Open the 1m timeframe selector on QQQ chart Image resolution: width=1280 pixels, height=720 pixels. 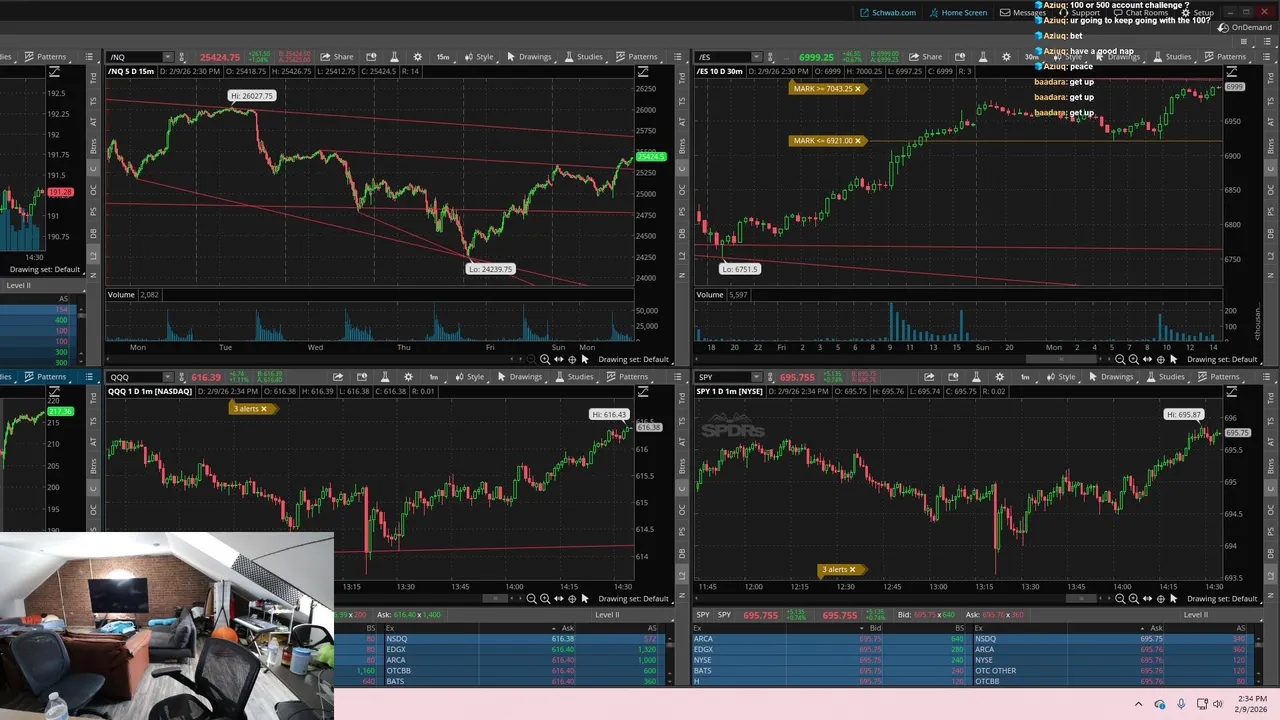(x=434, y=377)
